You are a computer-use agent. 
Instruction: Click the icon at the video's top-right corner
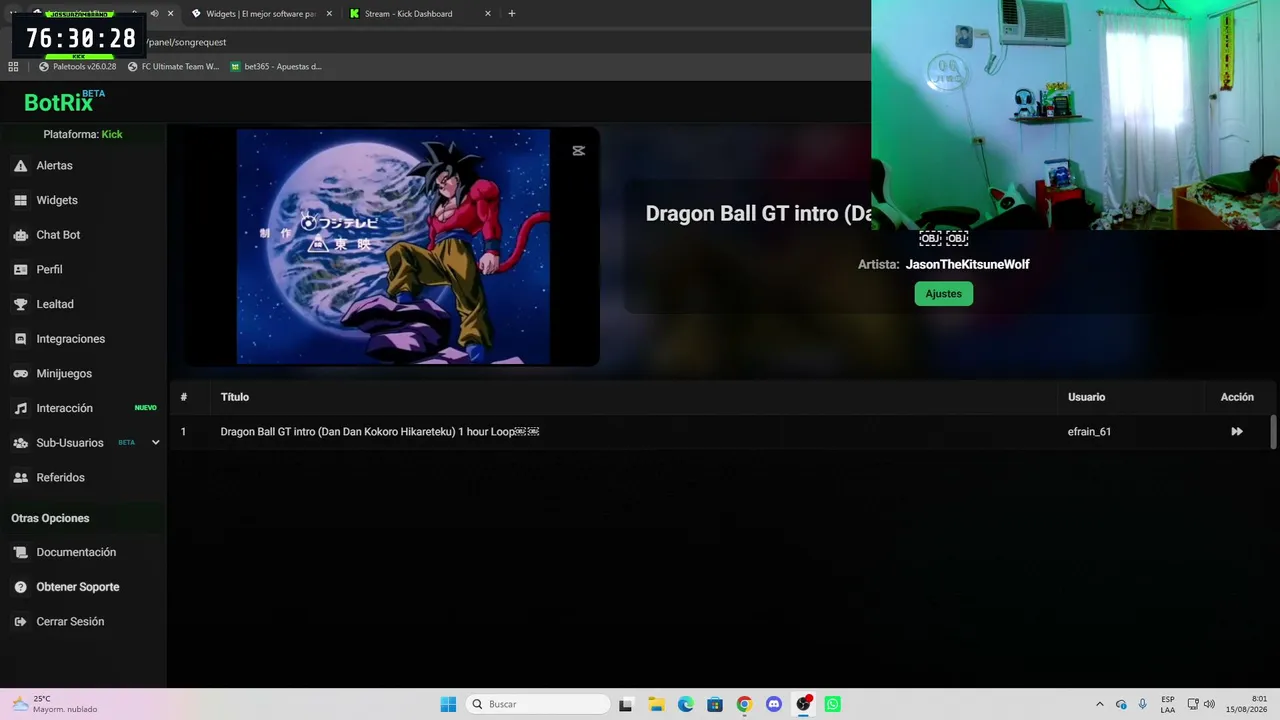pyautogui.click(x=578, y=151)
